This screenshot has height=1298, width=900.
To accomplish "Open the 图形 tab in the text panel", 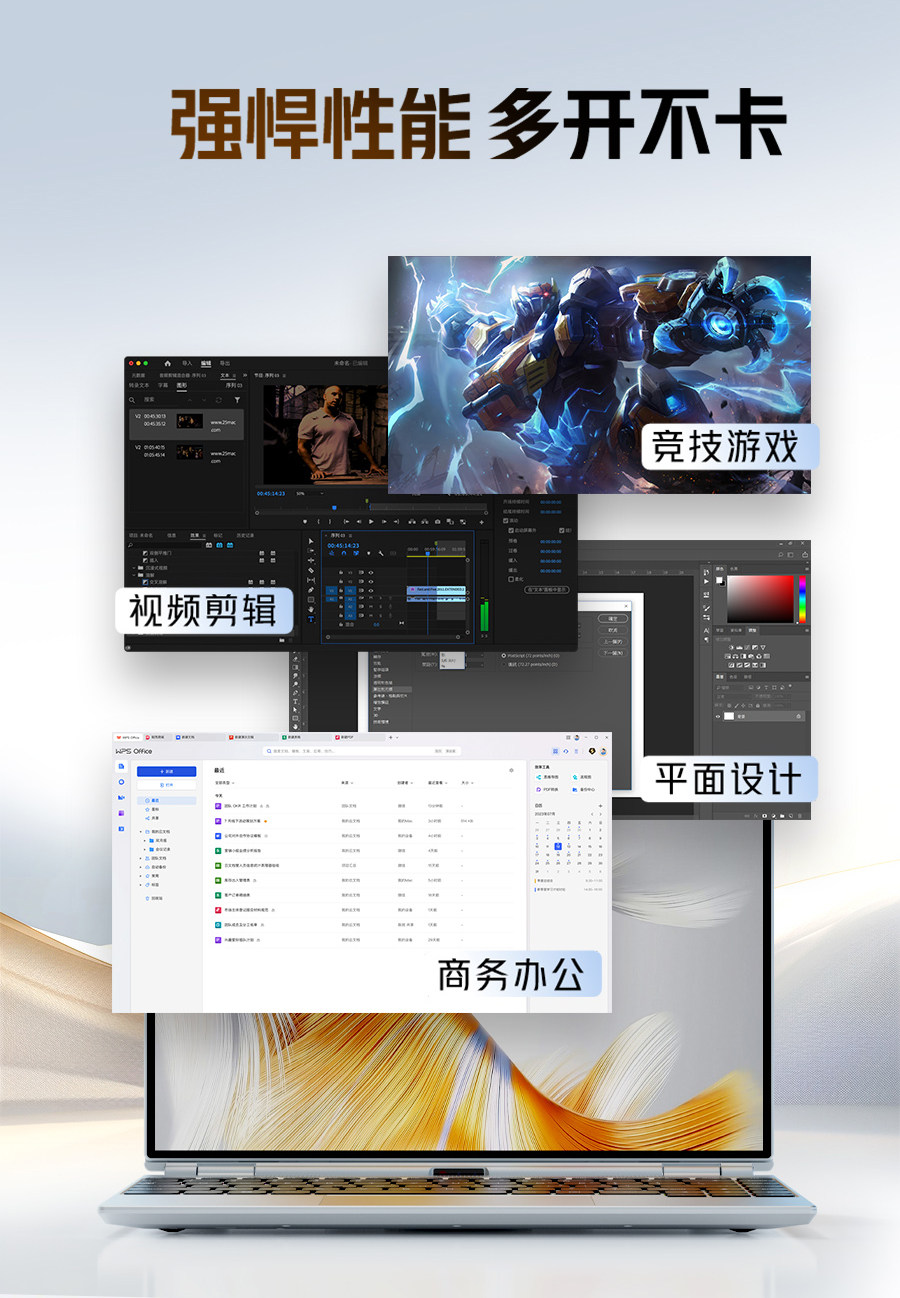I will (182, 385).
